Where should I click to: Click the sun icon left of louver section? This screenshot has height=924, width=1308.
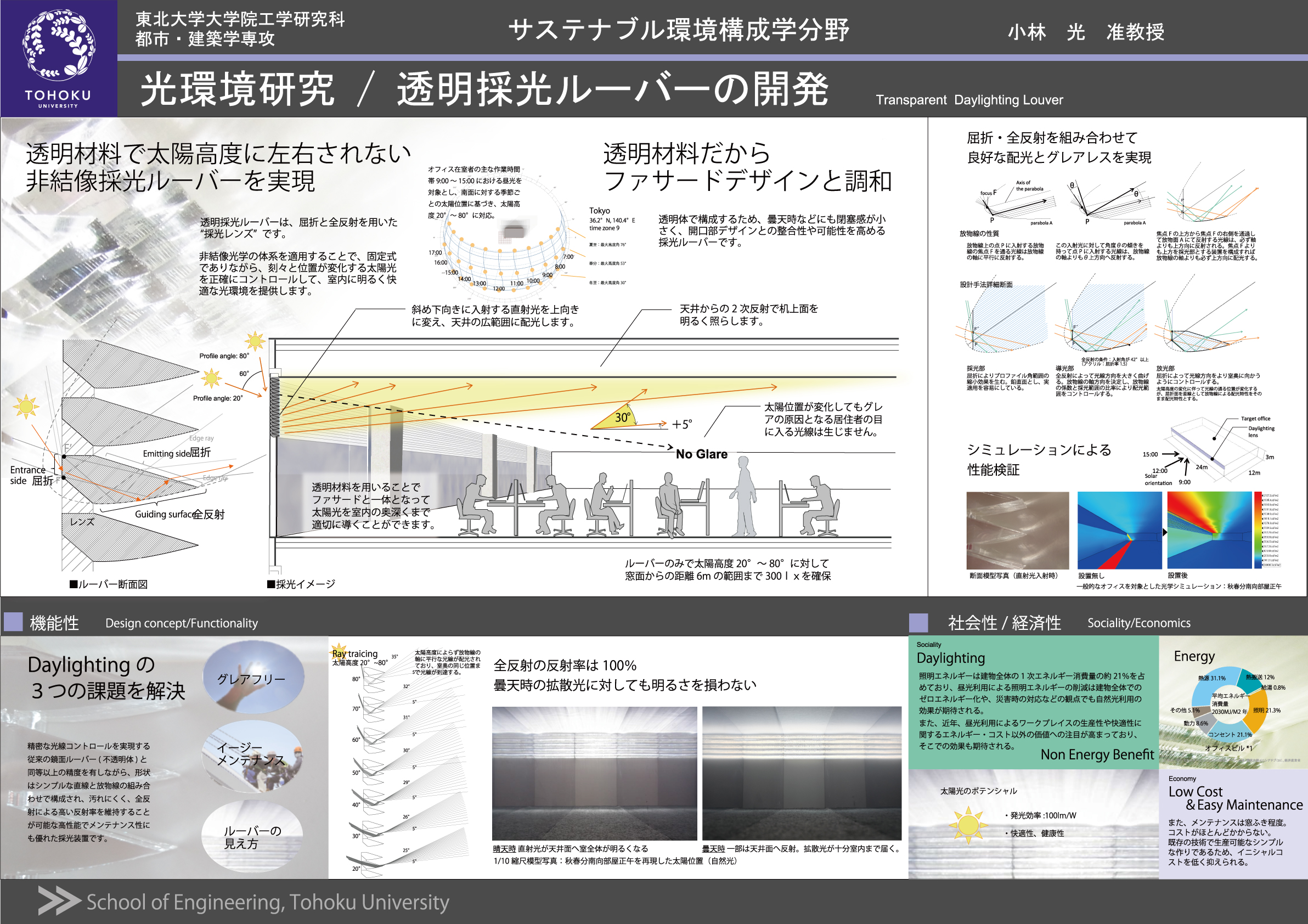click(x=26, y=407)
